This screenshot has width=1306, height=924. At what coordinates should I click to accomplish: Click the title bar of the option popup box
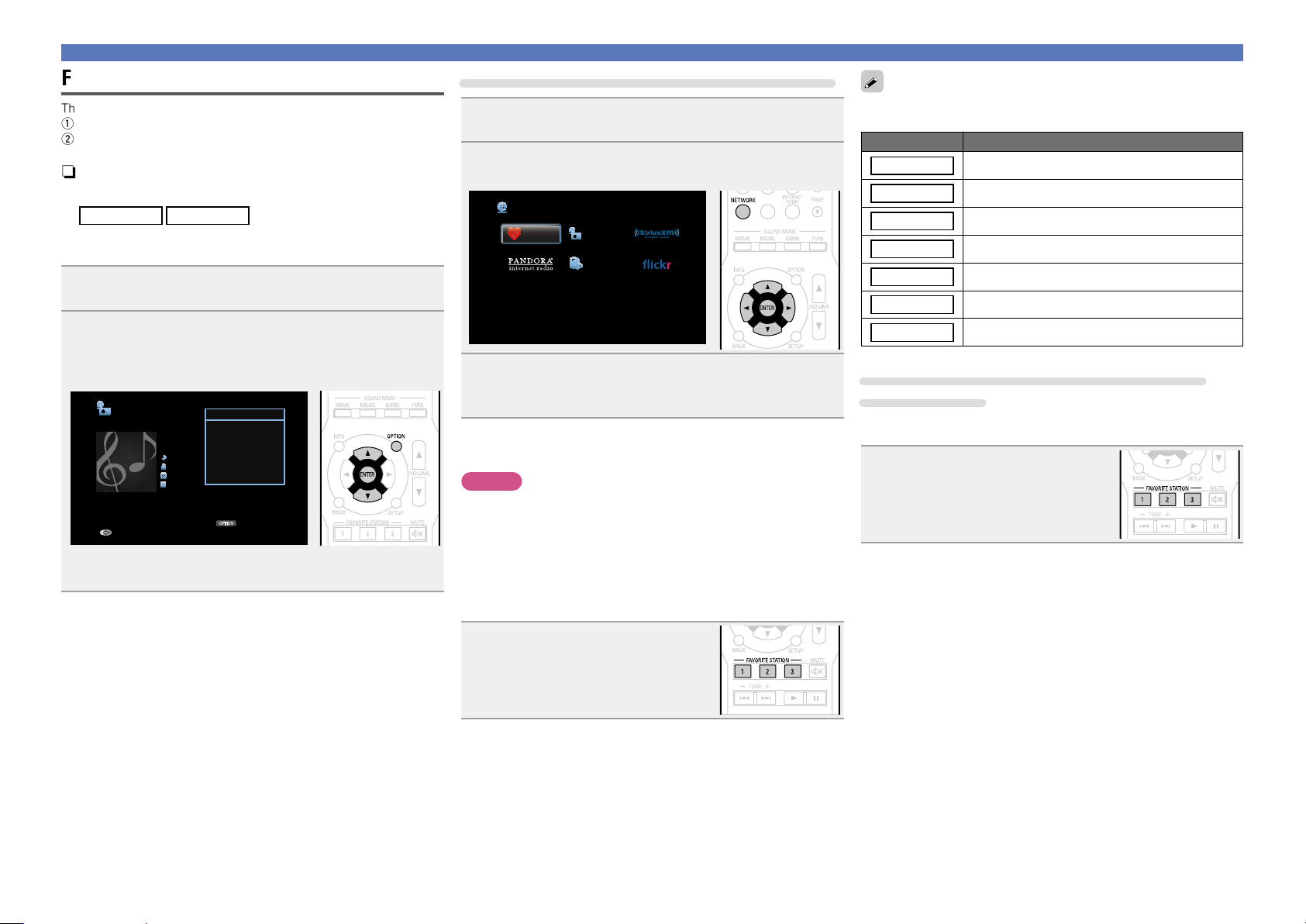[x=245, y=415]
